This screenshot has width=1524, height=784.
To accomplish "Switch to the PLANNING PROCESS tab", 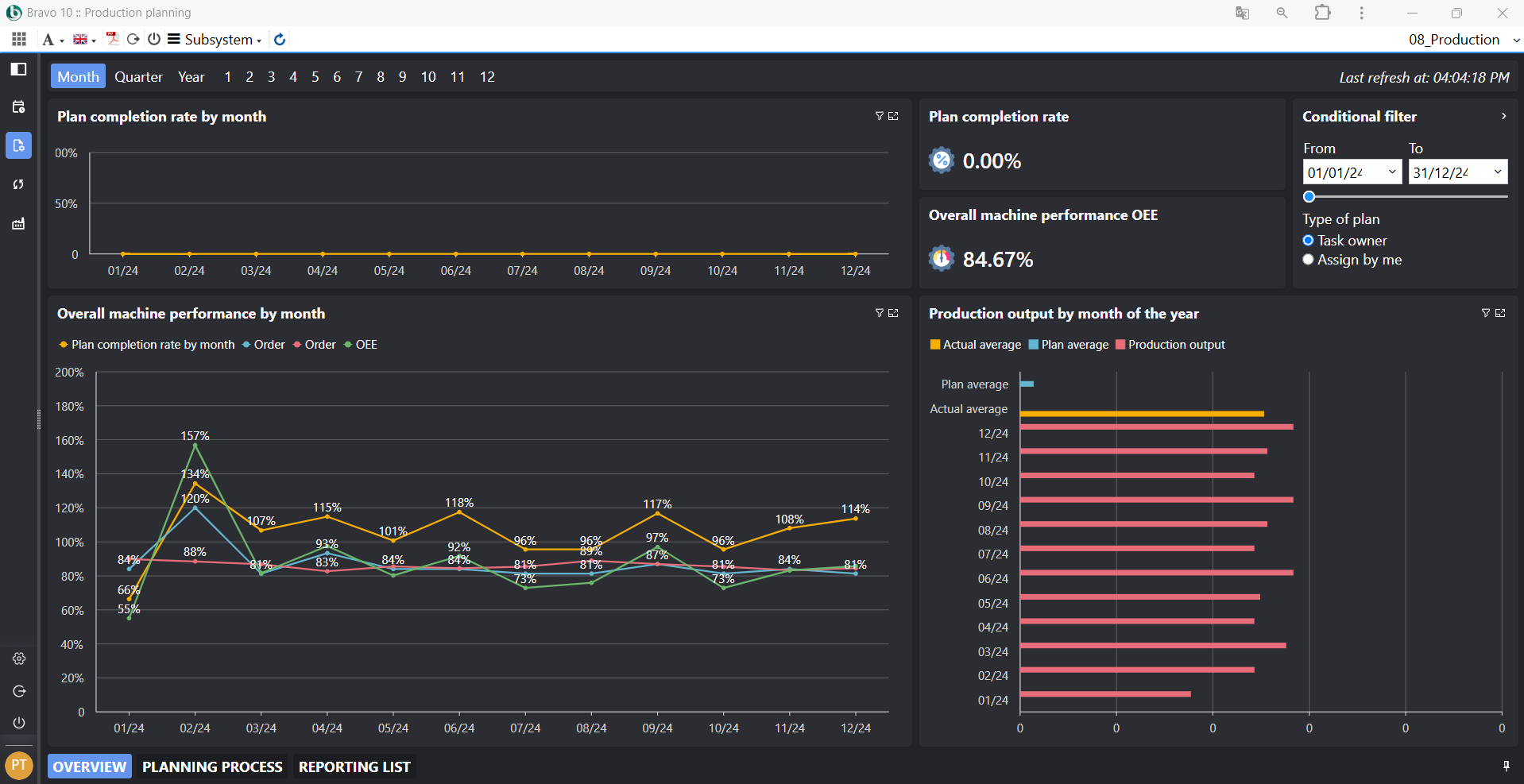I will click(x=212, y=767).
